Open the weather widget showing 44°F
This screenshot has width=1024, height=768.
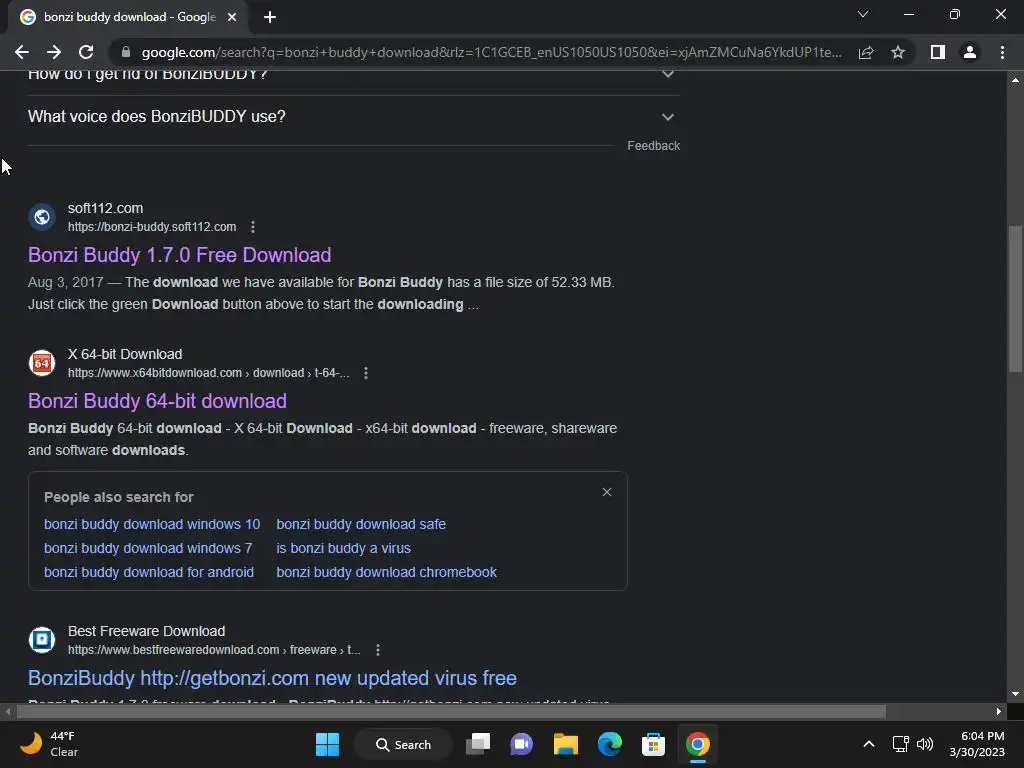pyautogui.click(x=49, y=744)
